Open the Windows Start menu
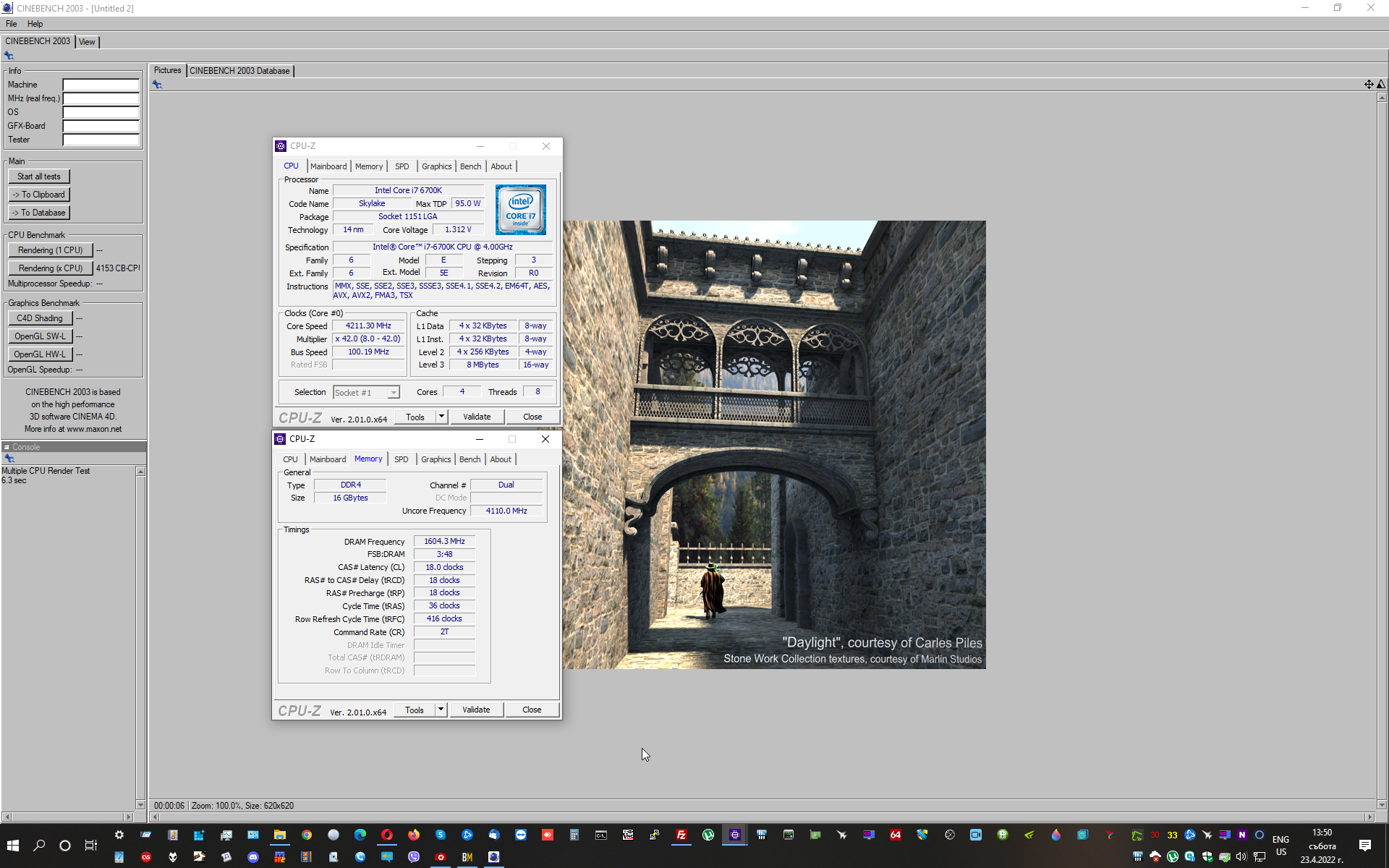1389x868 pixels. tap(12, 846)
